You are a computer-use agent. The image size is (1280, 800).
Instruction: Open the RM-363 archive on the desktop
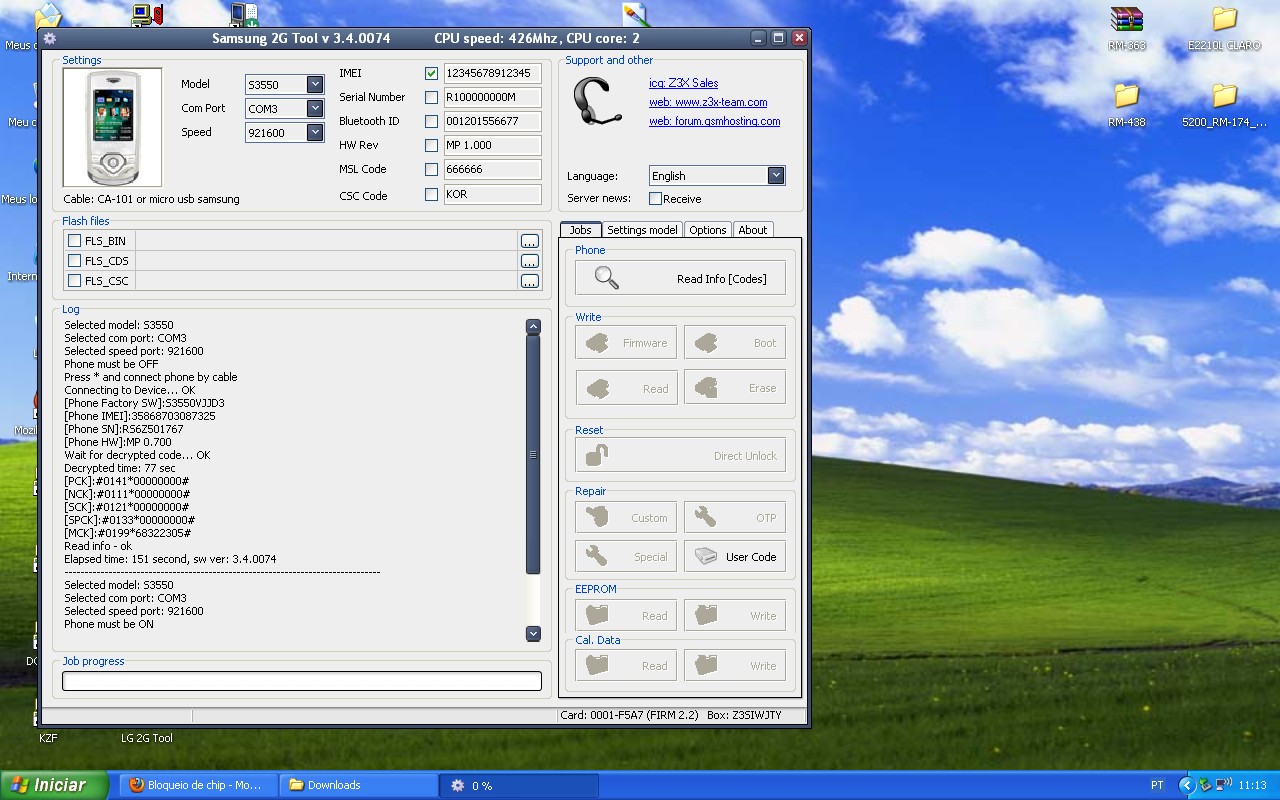click(x=1127, y=29)
